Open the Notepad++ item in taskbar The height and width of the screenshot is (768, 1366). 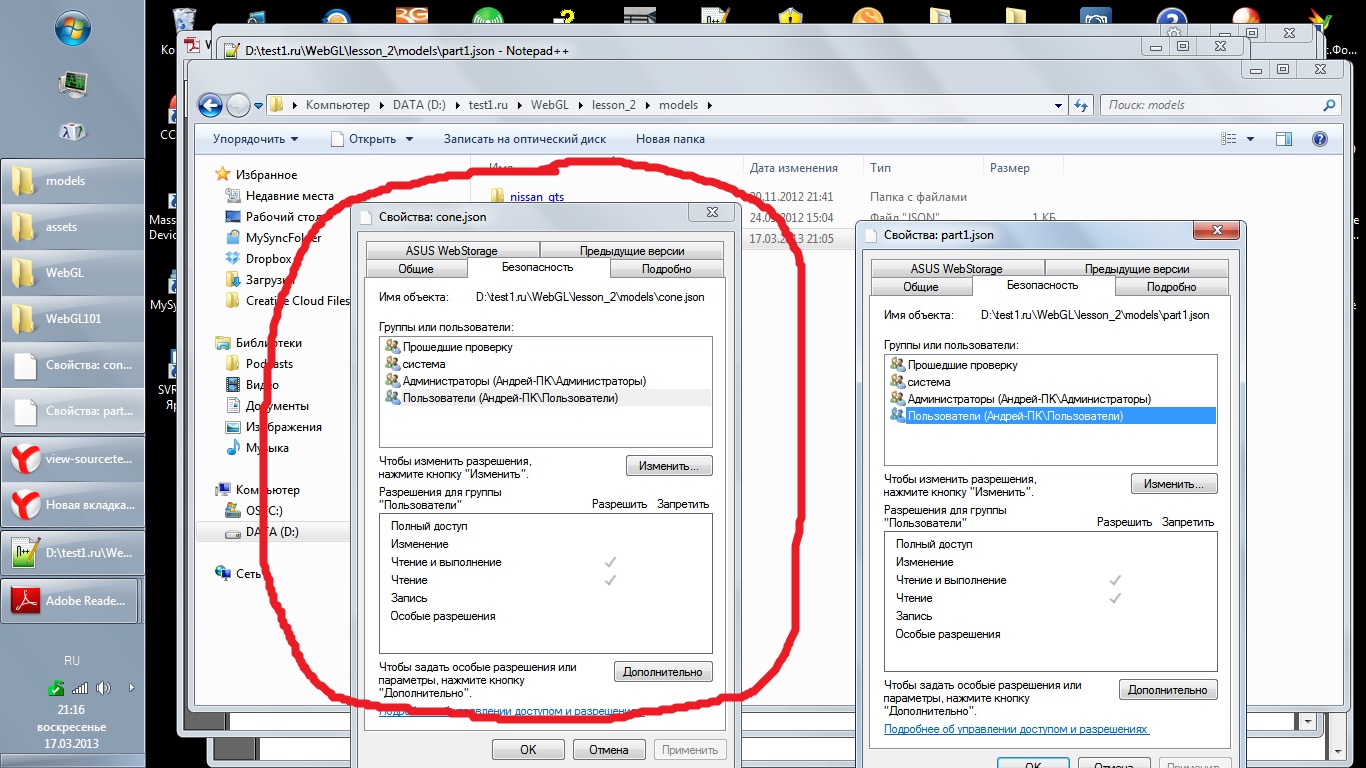72,552
